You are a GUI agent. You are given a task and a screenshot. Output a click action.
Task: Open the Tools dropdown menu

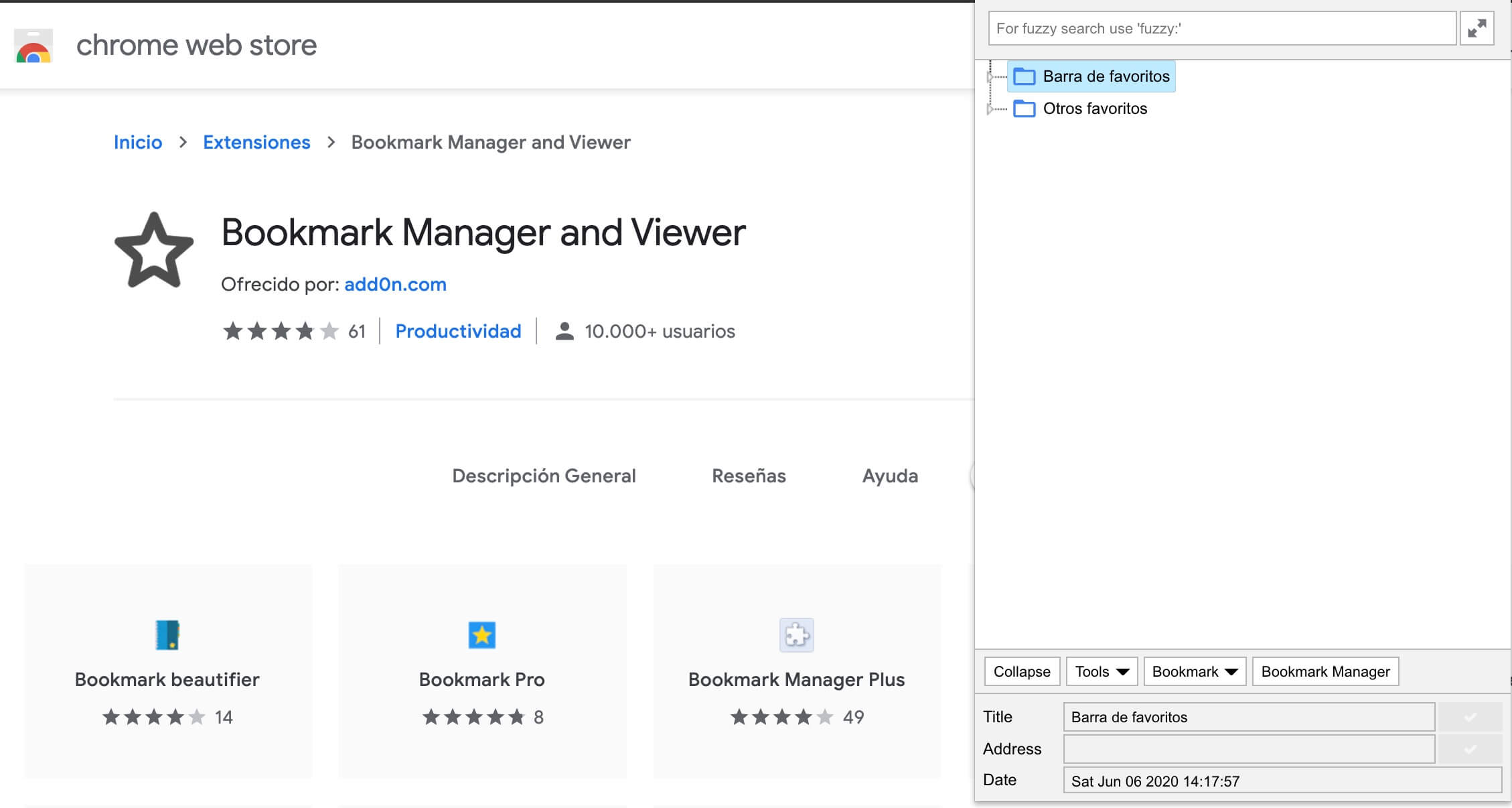coord(1102,671)
